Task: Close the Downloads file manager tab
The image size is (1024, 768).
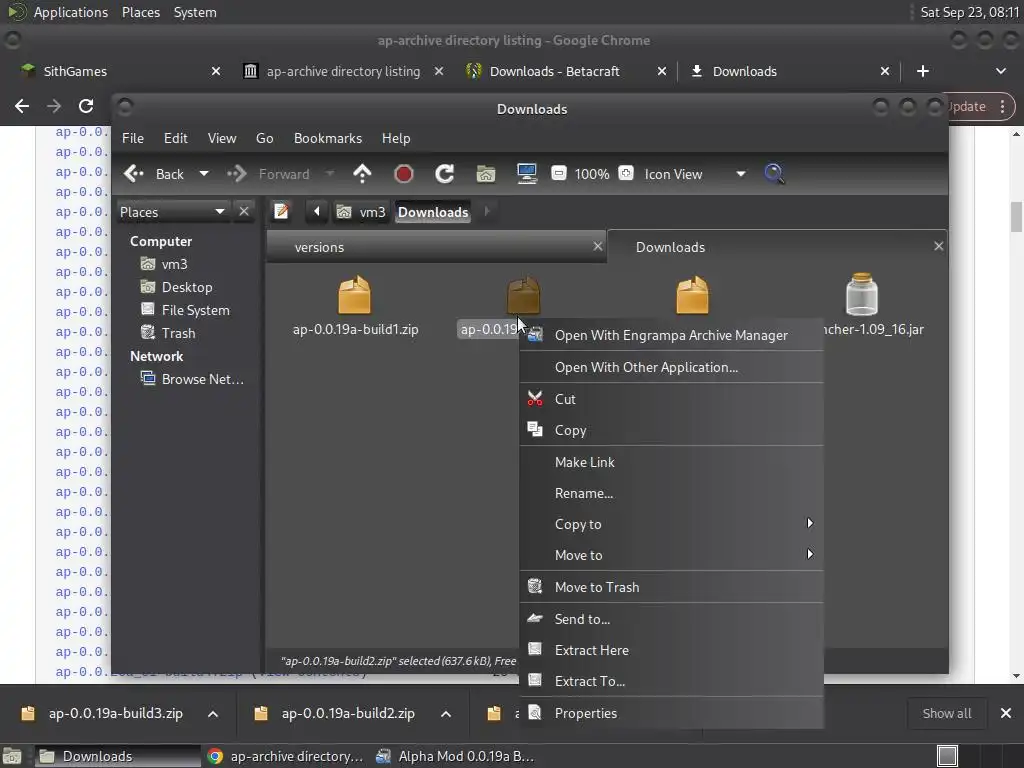Action: tap(938, 246)
